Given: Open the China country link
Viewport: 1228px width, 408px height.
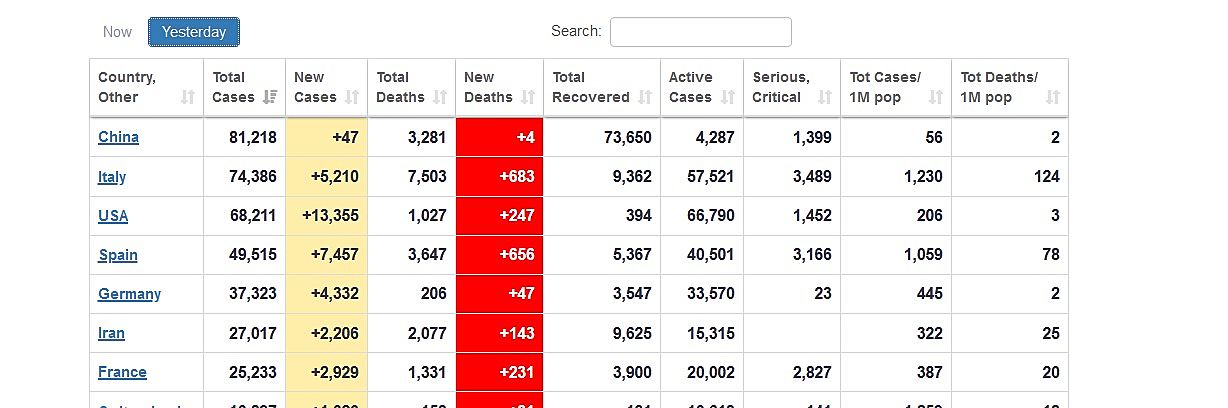Looking at the screenshot, I should [x=118, y=137].
